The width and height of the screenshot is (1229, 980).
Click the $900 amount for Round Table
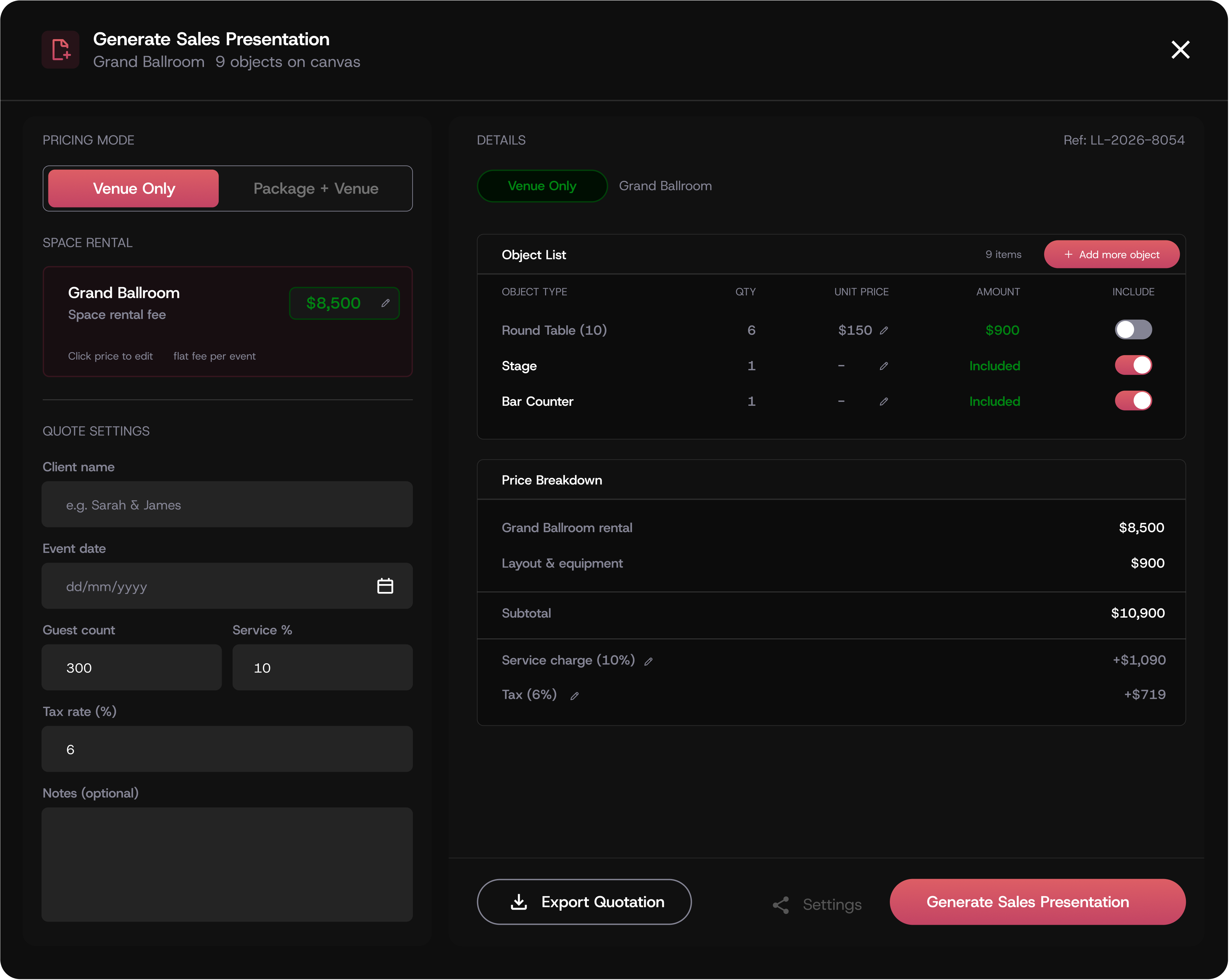1002,331
